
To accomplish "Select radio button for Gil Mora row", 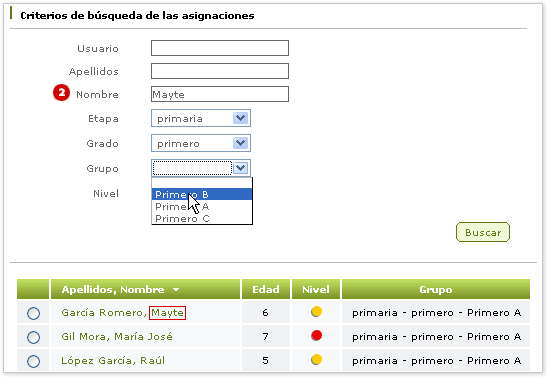I will [33, 337].
